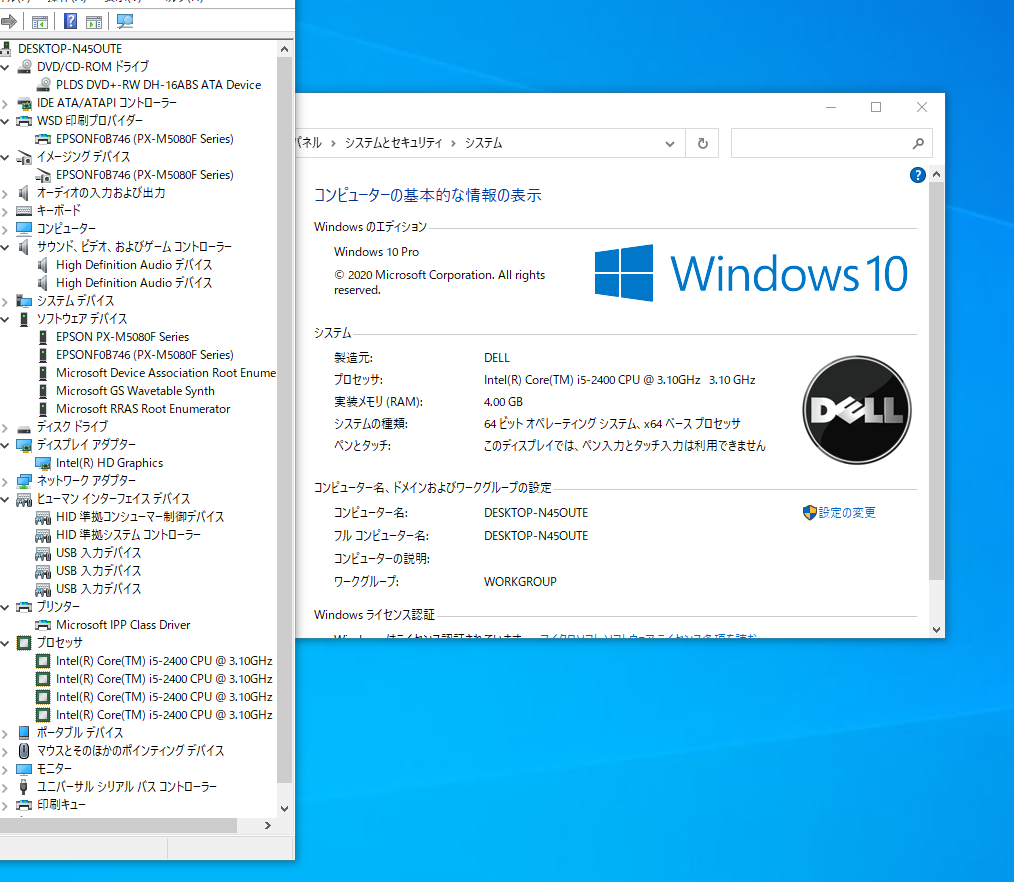Click the プロセッサ chip category icon
Viewport: 1014px width, 882px height.
tap(24, 643)
